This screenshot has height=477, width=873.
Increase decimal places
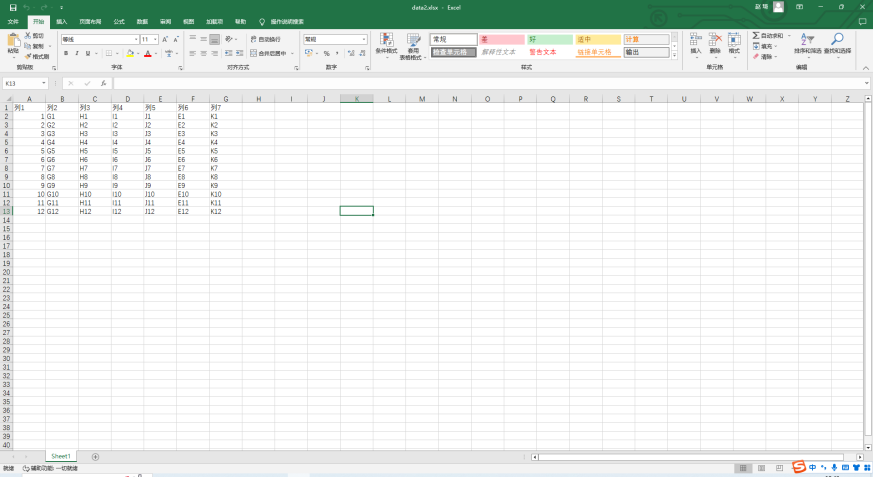(351, 53)
